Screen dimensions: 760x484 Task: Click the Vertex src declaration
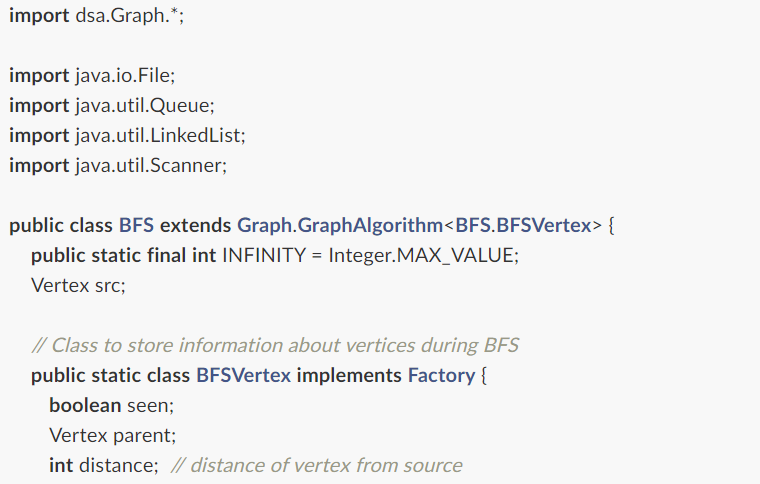point(79,286)
